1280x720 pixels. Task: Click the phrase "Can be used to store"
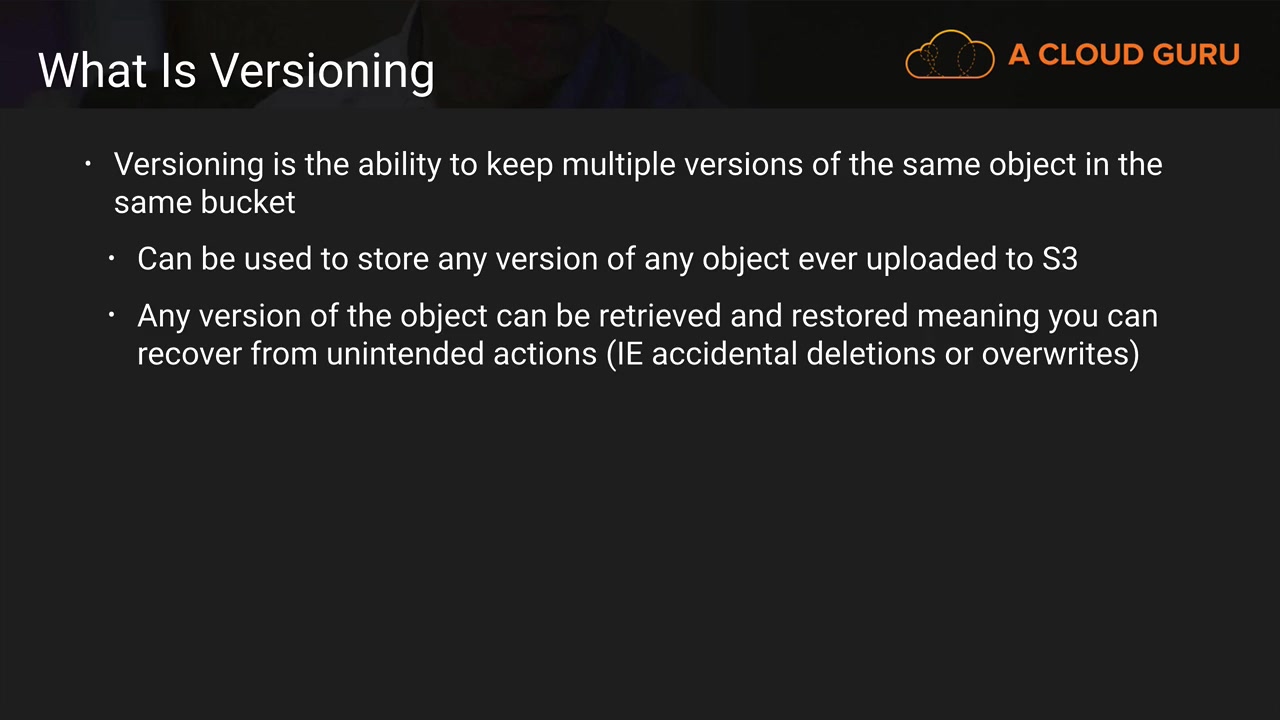283,259
